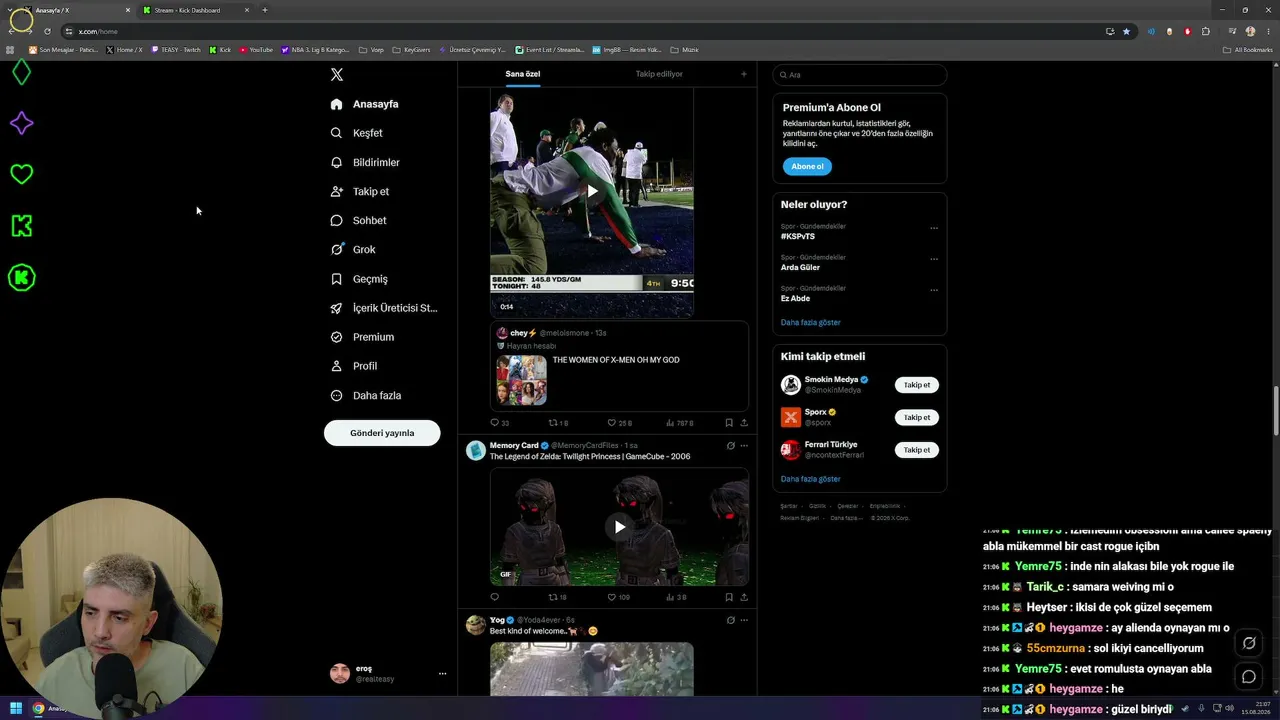
Task: Open more options on Memory Card post
Action: [x=744, y=446]
